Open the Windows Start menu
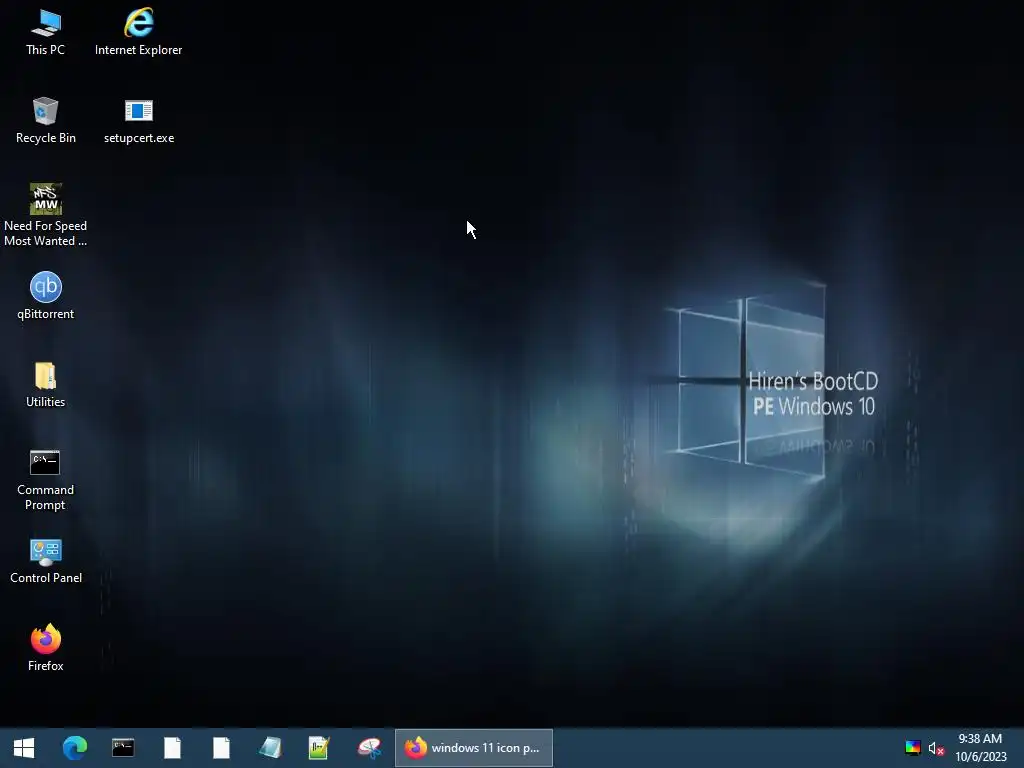1024x768 pixels. (x=24, y=748)
